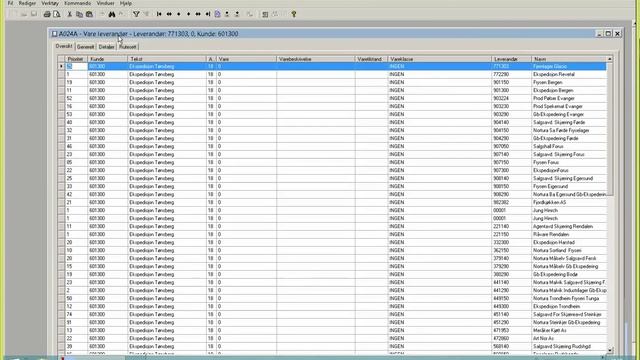Apply filter using the funnel icon
The width and height of the screenshot is (640, 360).
136,14
